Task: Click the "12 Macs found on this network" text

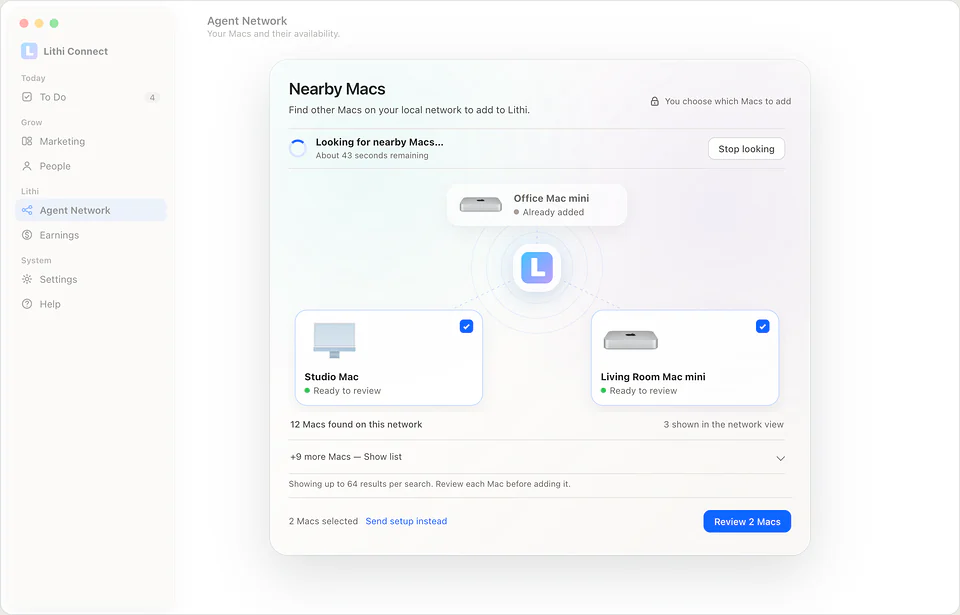Action: pos(356,424)
